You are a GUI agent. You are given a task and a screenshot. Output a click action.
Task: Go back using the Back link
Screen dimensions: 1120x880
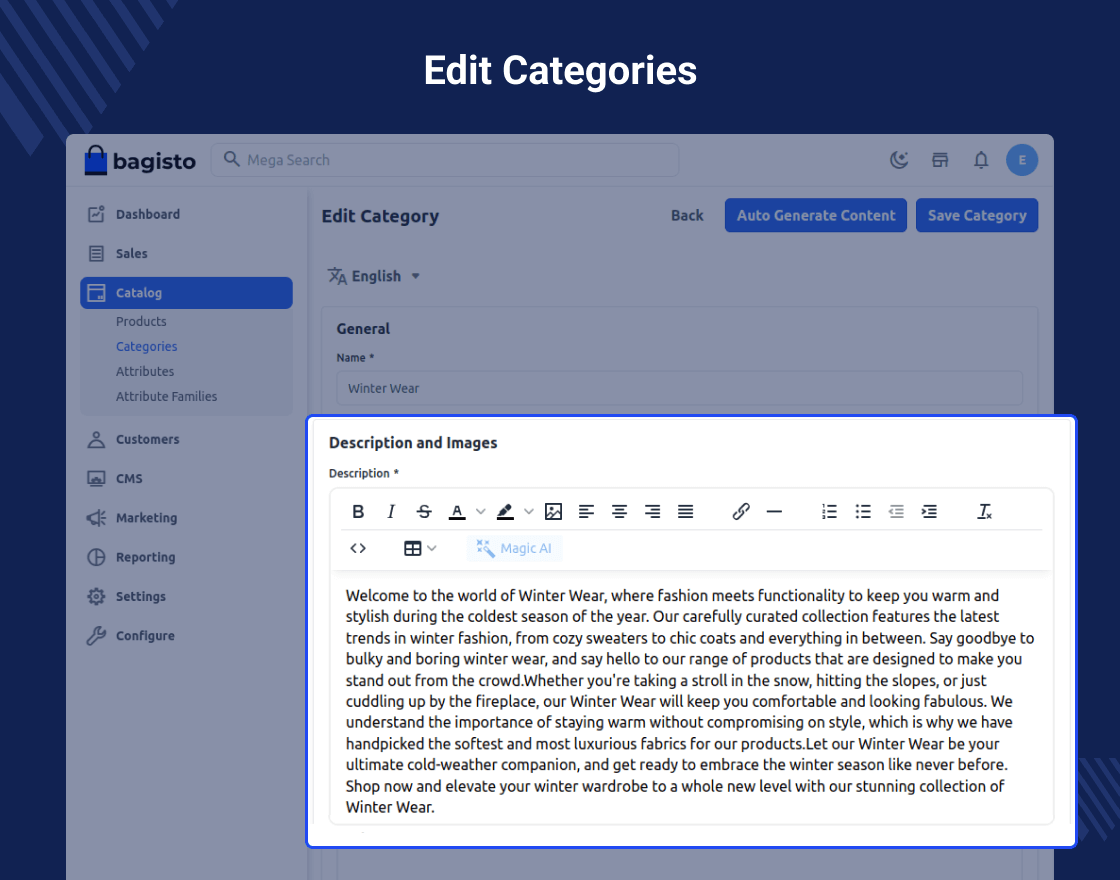point(687,216)
